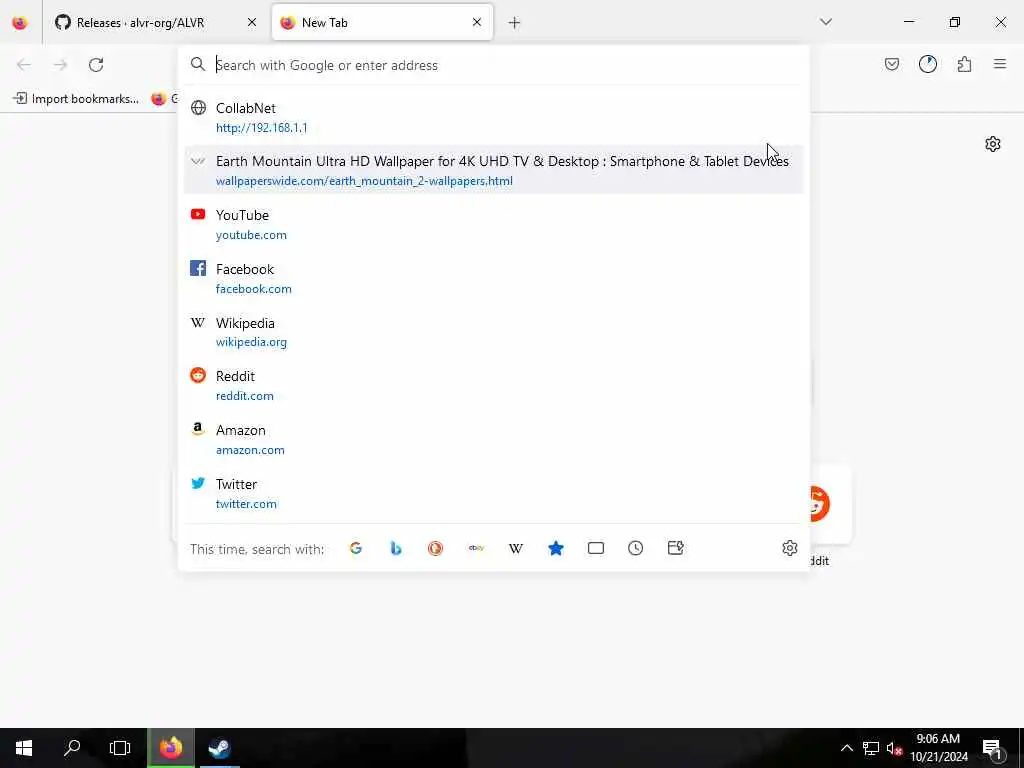
Task: Open taskbar Search magnifier
Action: tap(72, 748)
